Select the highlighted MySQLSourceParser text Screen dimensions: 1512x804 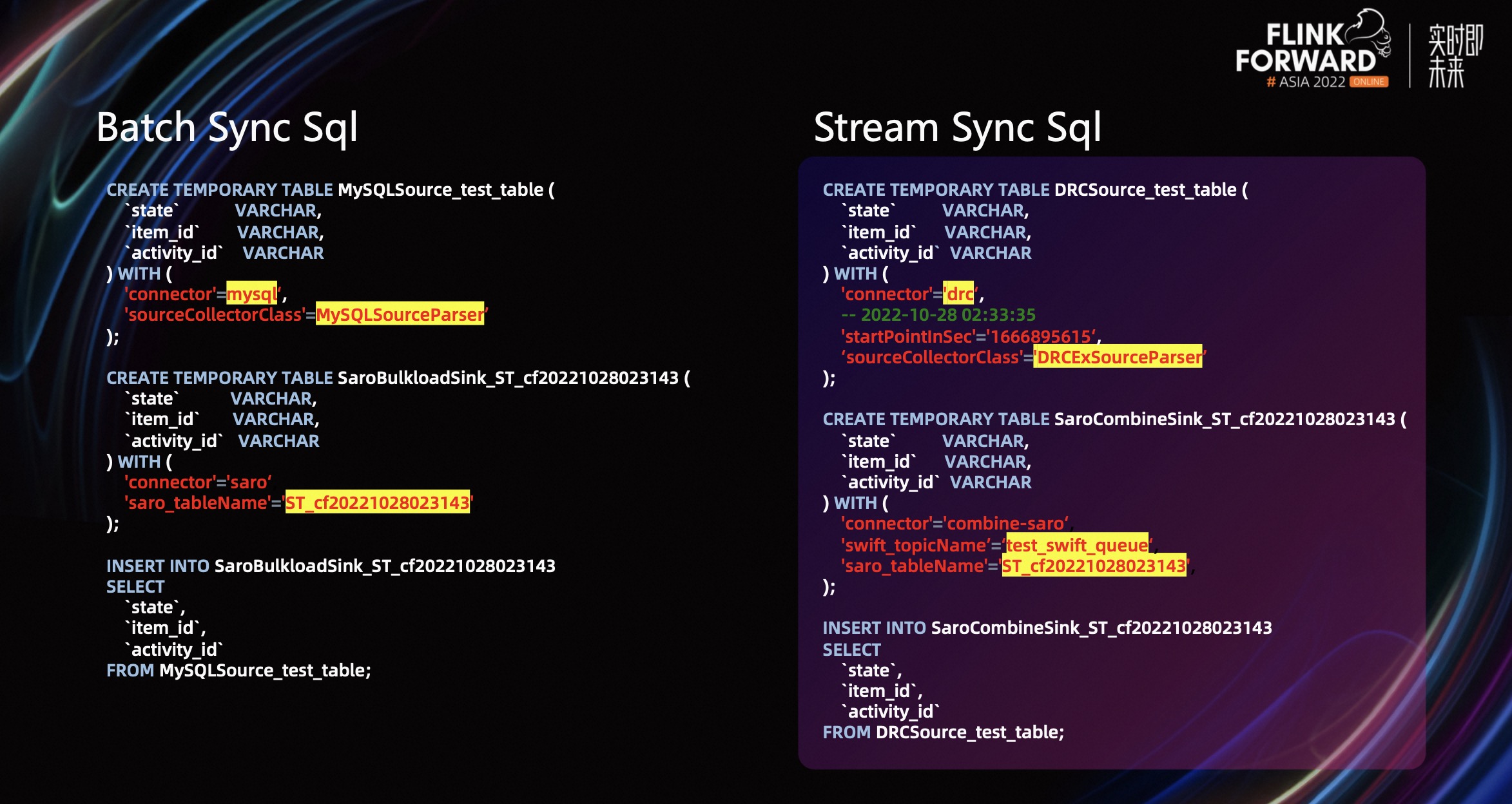coord(400,314)
